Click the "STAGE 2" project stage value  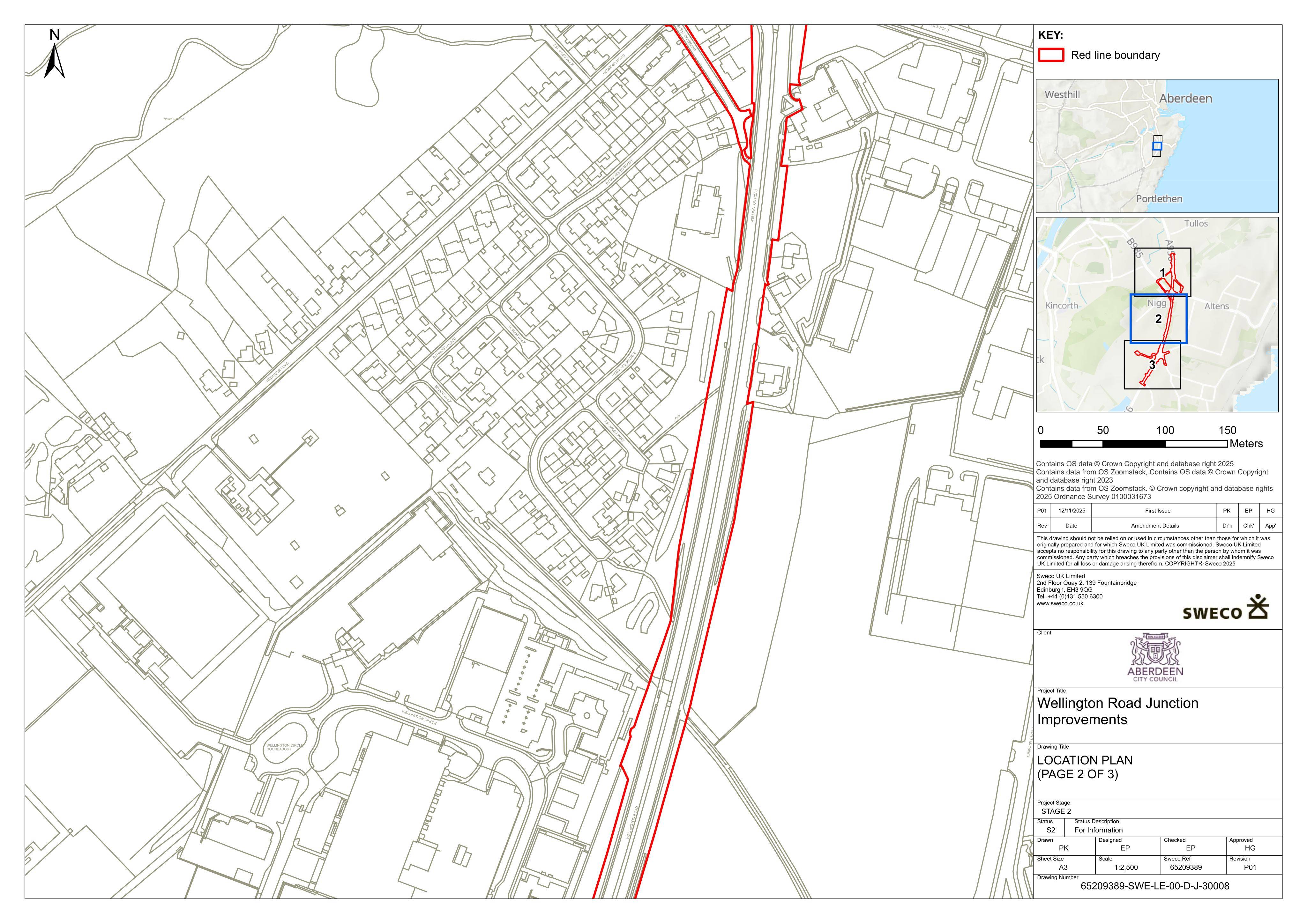(x=1056, y=811)
